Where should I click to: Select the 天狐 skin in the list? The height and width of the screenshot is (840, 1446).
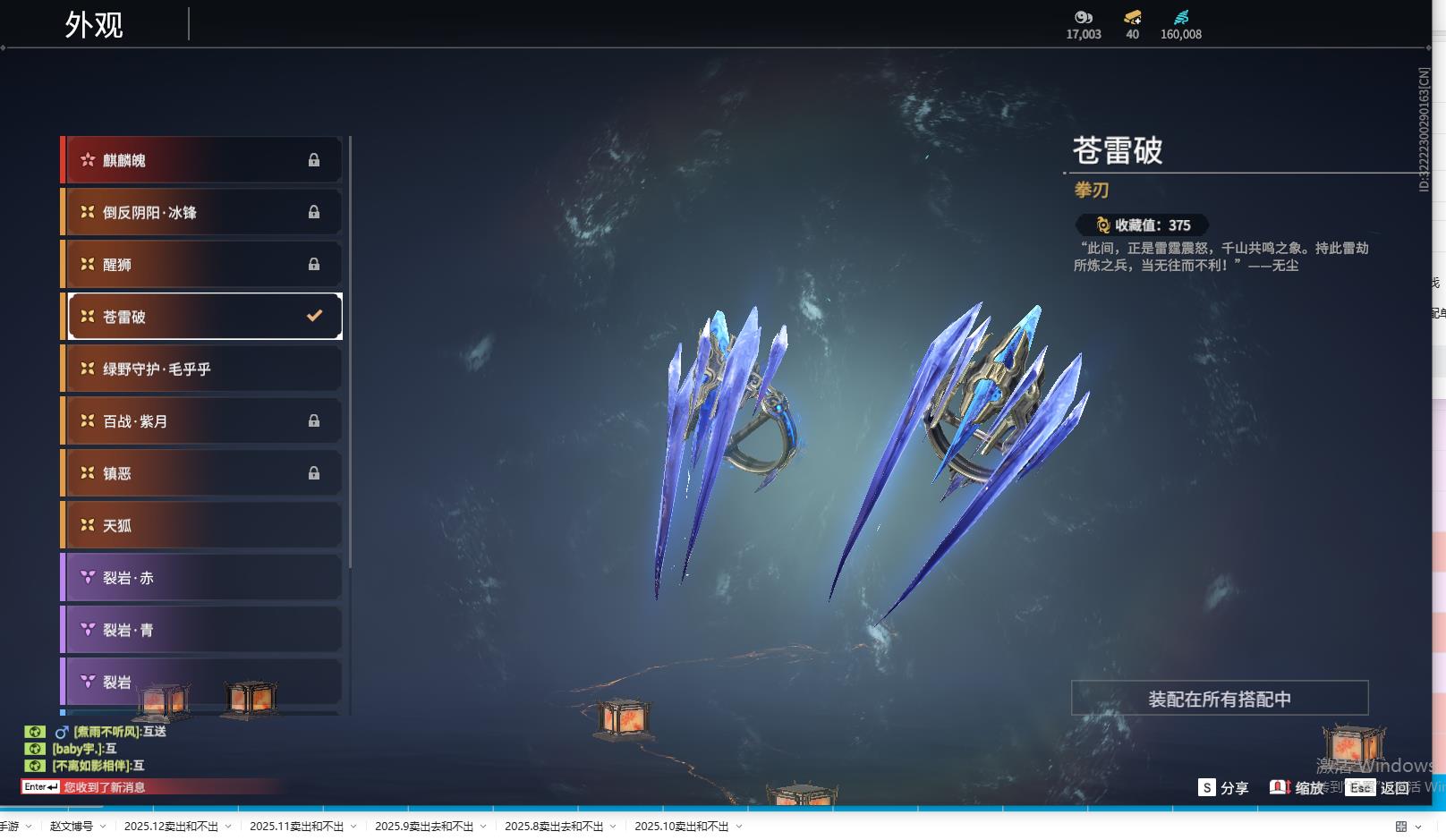[x=201, y=525]
